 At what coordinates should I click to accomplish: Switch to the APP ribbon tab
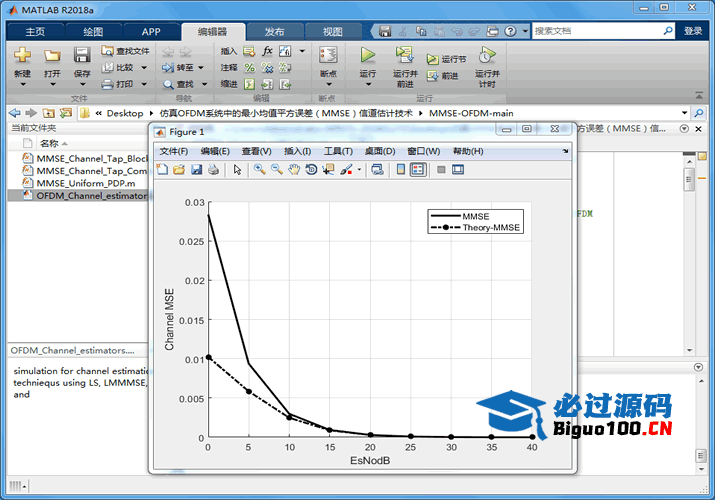pyautogui.click(x=151, y=31)
